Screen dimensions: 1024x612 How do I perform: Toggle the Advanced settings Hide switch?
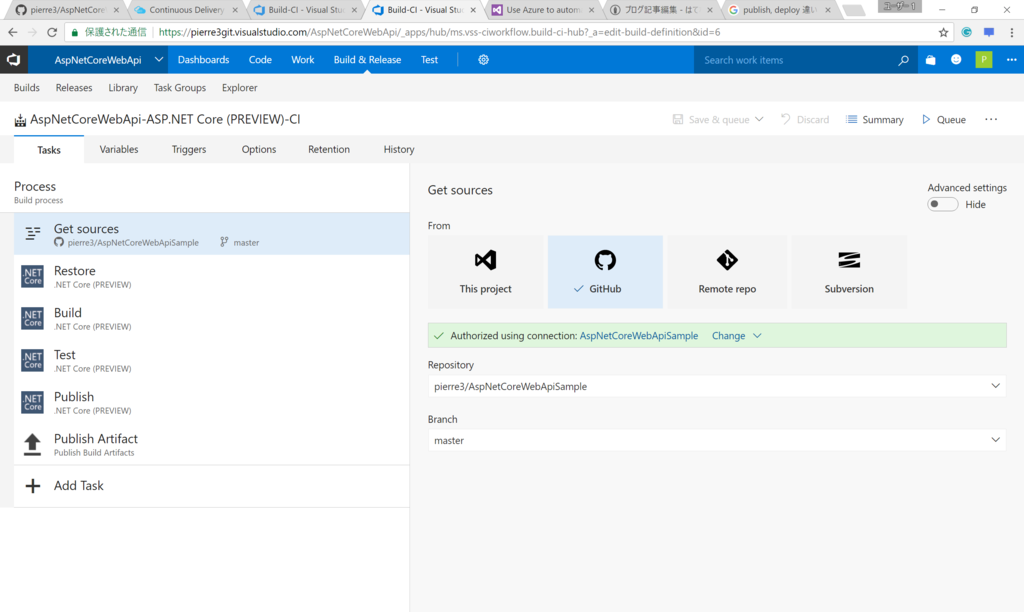[x=942, y=204]
